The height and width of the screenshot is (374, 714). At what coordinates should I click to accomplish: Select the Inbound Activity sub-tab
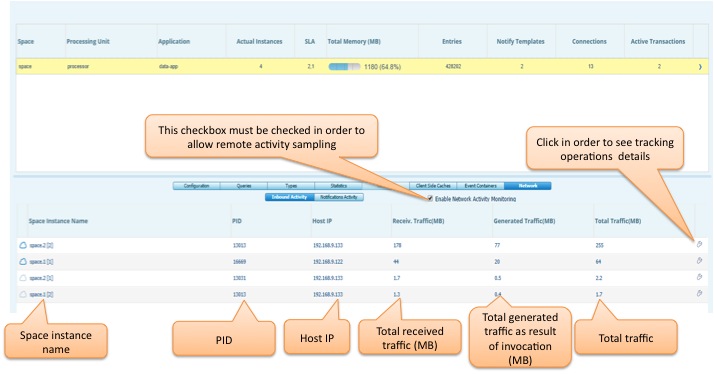pyautogui.click(x=290, y=197)
